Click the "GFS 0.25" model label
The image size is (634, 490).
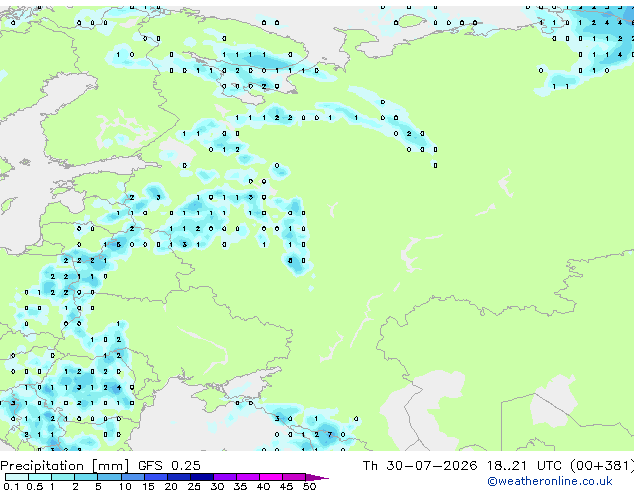(169, 465)
